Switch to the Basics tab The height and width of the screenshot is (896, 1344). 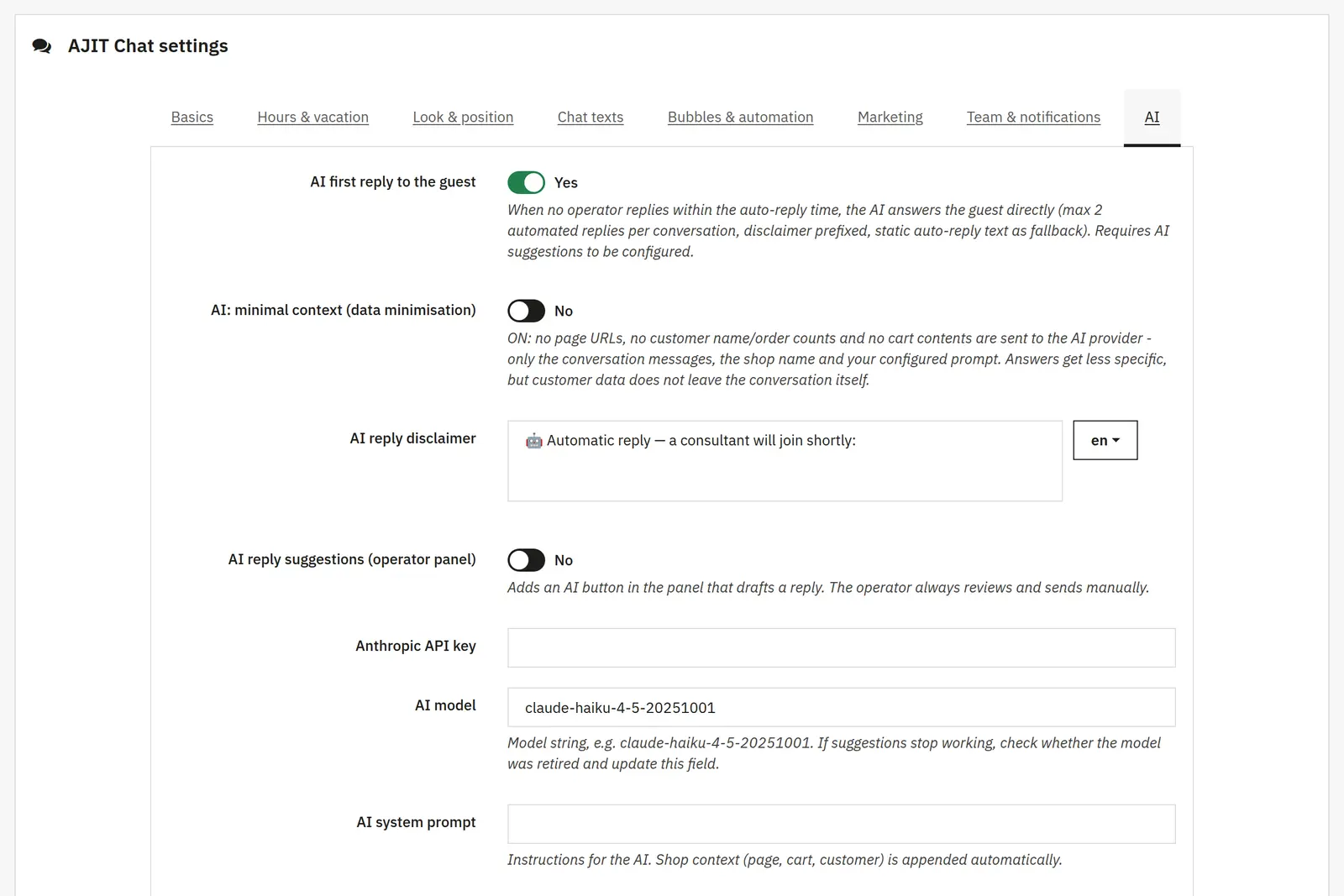tap(192, 118)
